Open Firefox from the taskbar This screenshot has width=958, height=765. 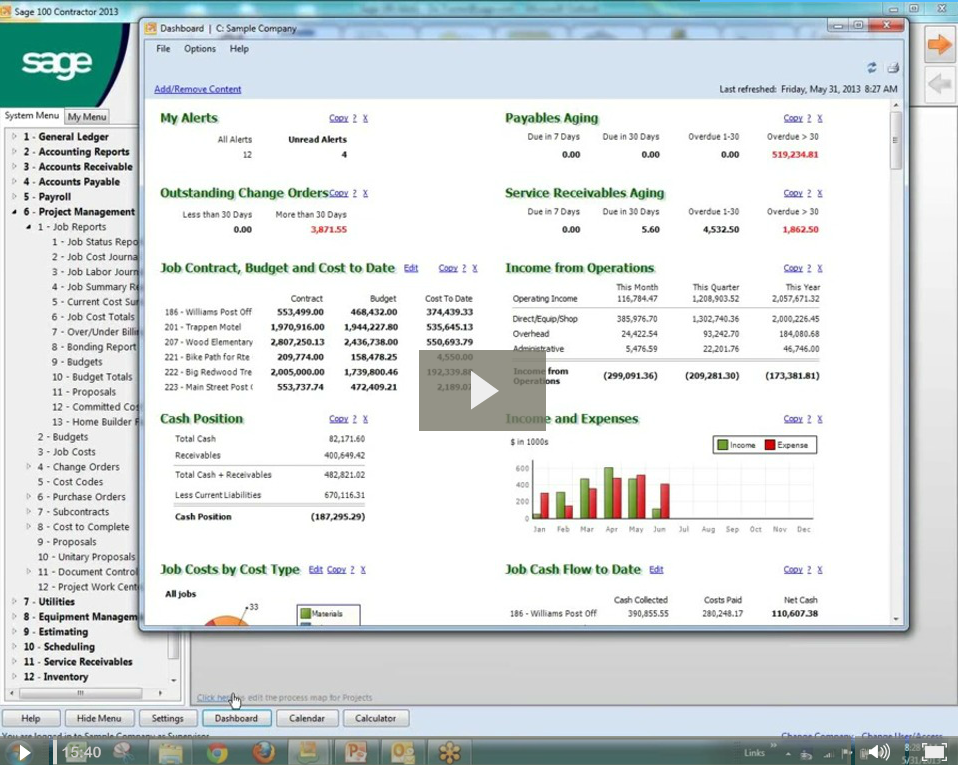[263, 752]
